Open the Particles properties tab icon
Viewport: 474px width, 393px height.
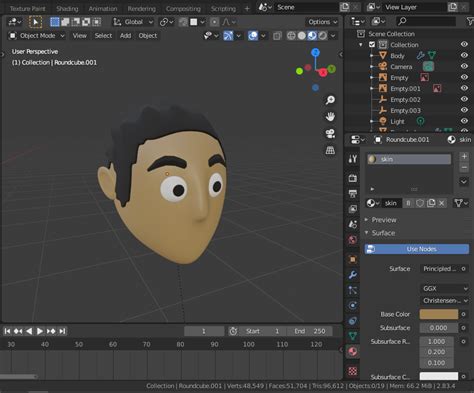click(353, 290)
